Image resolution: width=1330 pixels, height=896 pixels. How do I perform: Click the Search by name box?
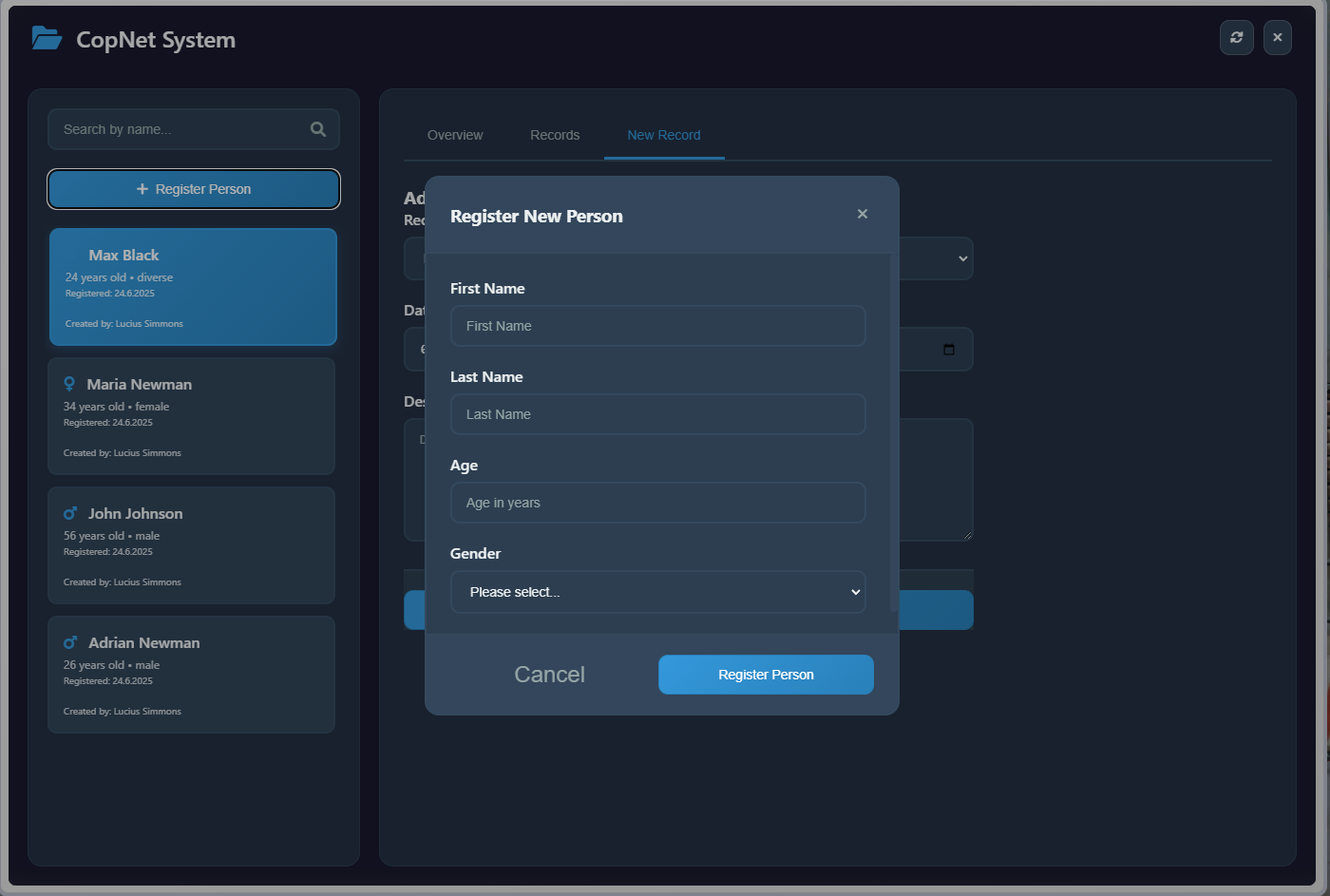click(x=194, y=129)
